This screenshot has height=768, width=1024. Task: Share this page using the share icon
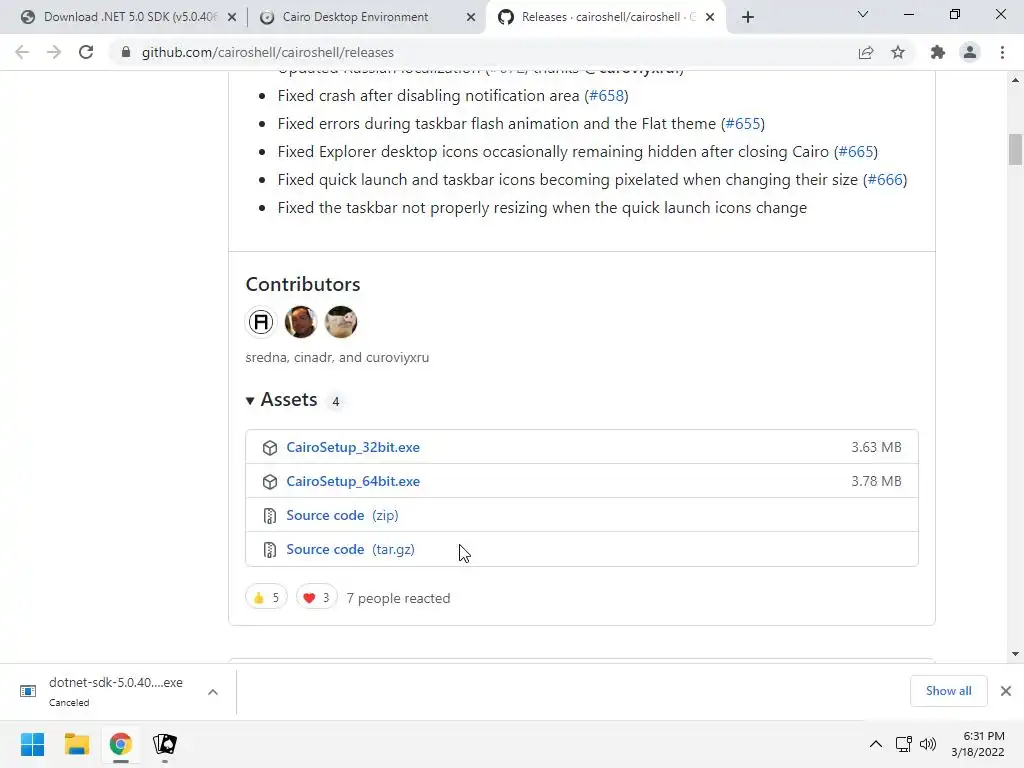[866, 53]
